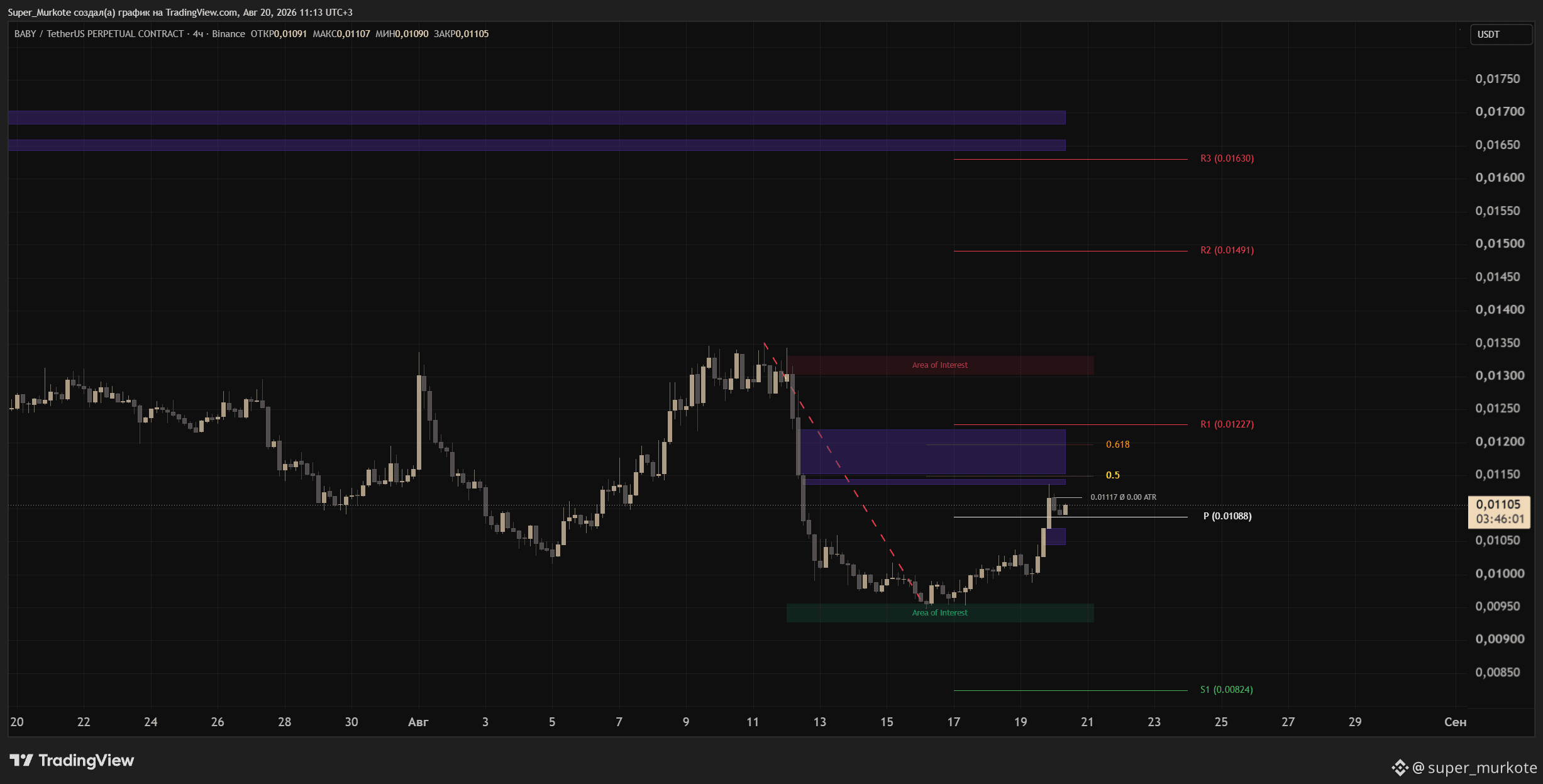
Task: Select the BABY / TetherUS PERPETUAL CONTRACT title
Action: coord(99,34)
